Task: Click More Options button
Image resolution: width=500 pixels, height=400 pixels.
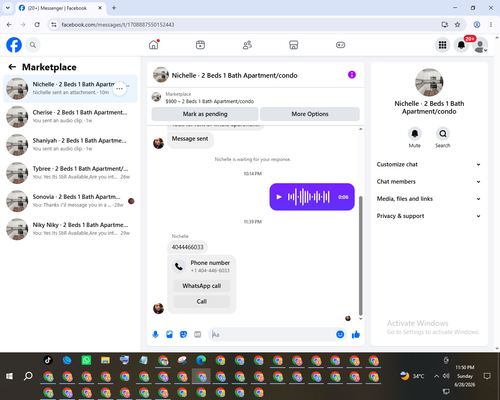Action: [310, 114]
